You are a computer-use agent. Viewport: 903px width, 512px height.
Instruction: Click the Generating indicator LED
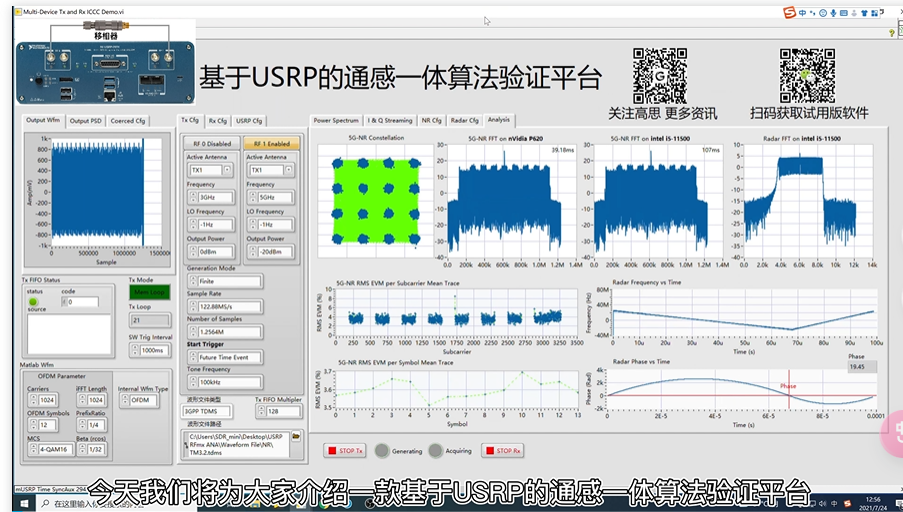382,451
